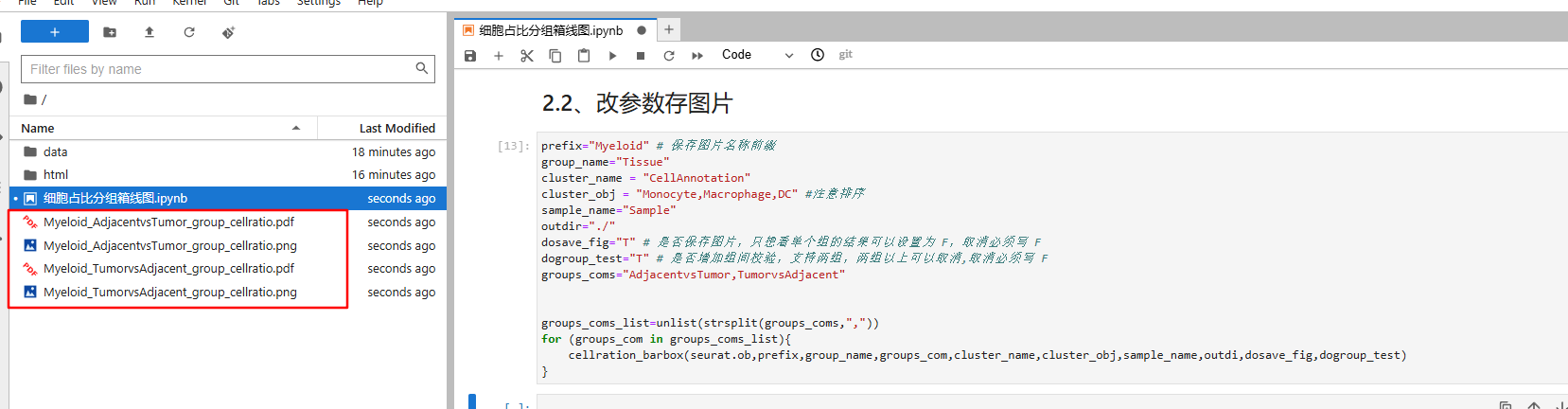The height and width of the screenshot is (409, 1568).
Task: Click the git clone icon
Action: pos(228,32)
